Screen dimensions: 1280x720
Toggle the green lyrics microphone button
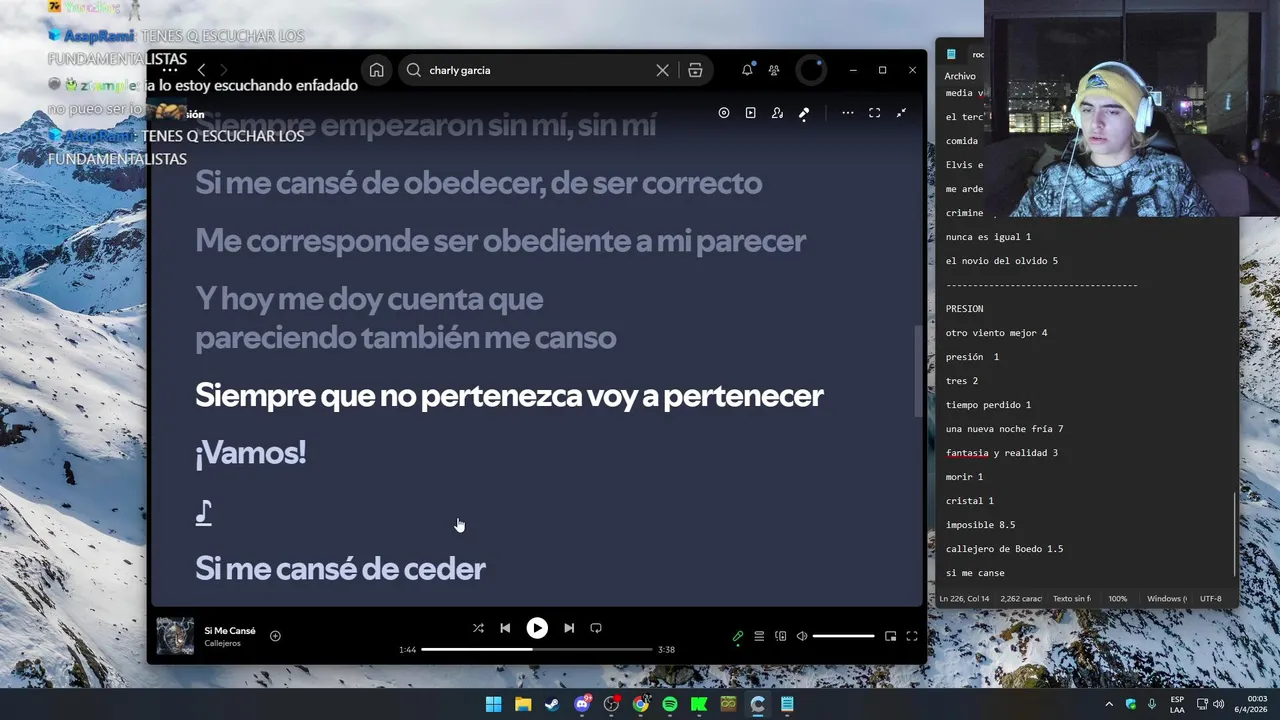pos(738,636)
